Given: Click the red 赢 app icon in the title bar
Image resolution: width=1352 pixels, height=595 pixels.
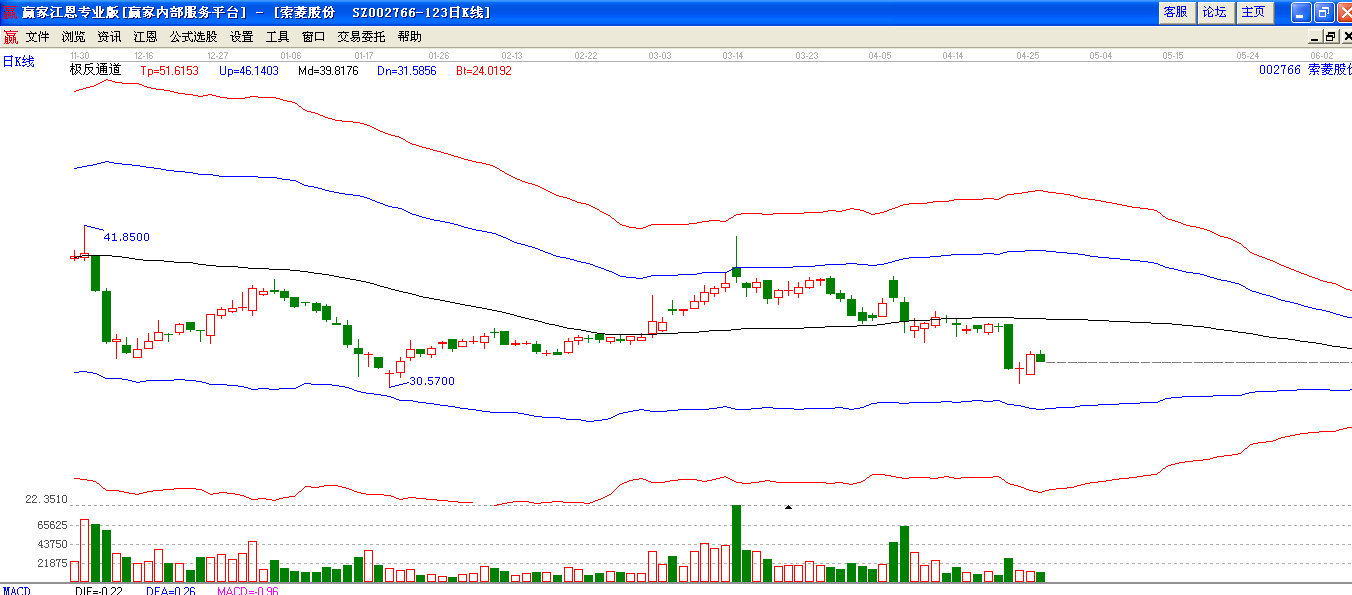Looking at the screenshot, I should [10, 12].
